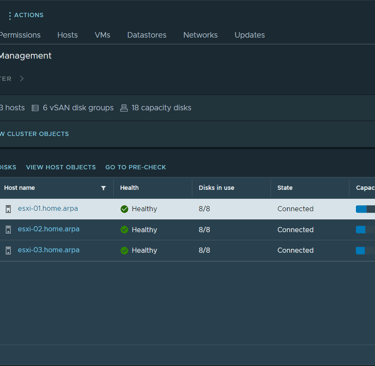Click the View Cluster Objects link

34,134
